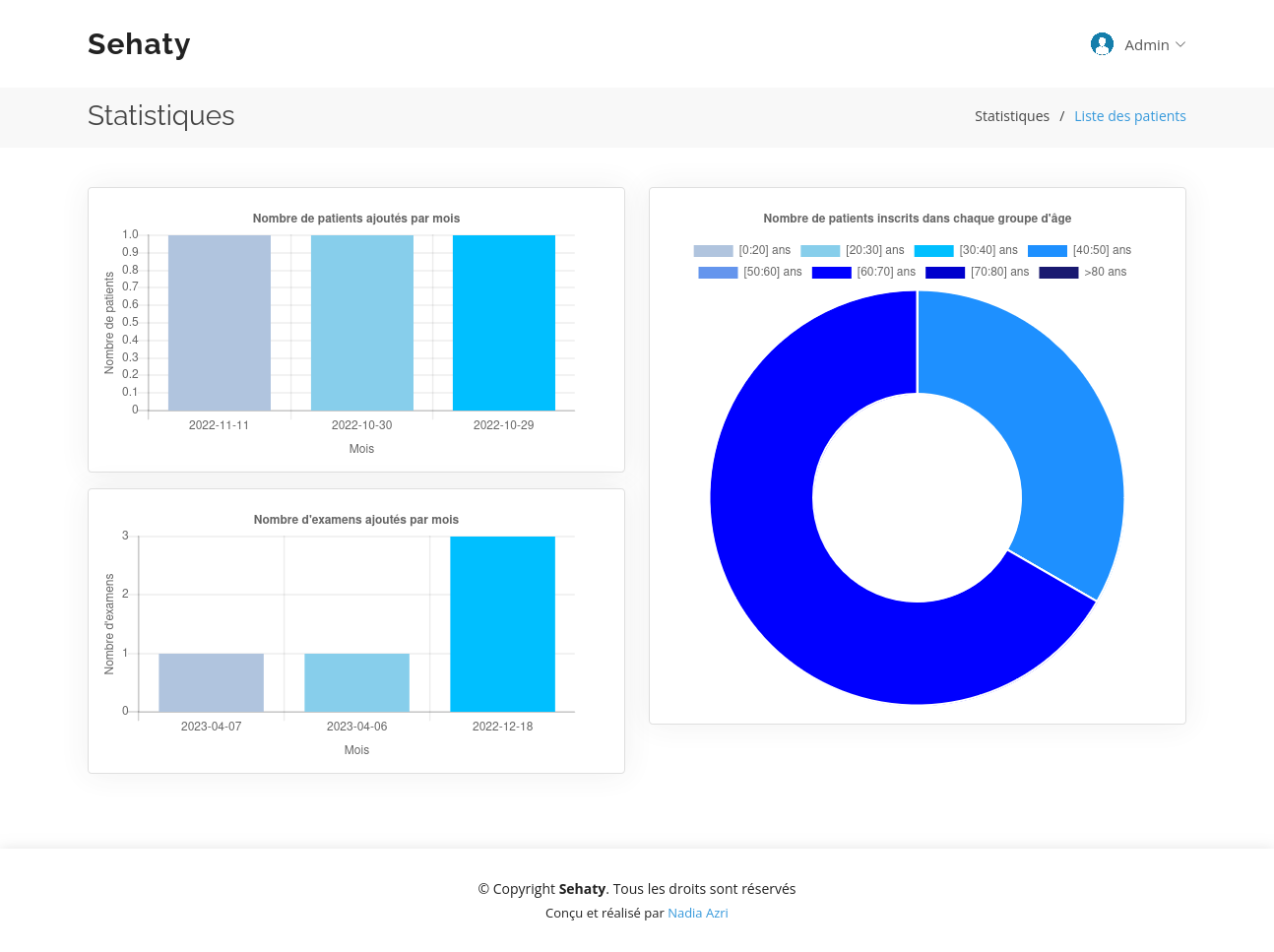This screenshot has width=1274, height=952.
Task: Click the Statistiques breadcrumb item
Action: click(x=1012, y=116)
